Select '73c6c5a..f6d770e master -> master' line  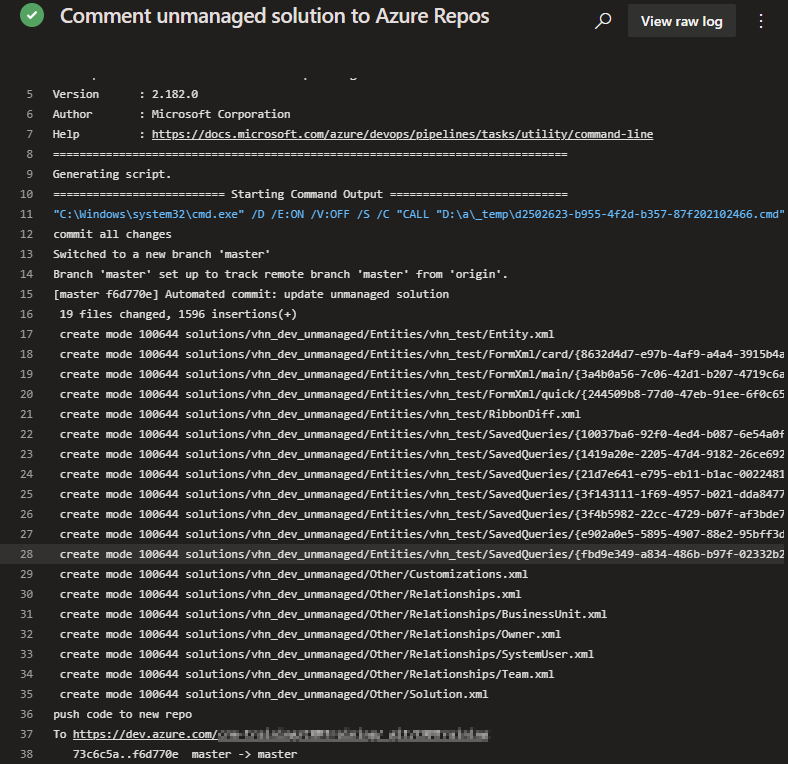tap(185, 754)
